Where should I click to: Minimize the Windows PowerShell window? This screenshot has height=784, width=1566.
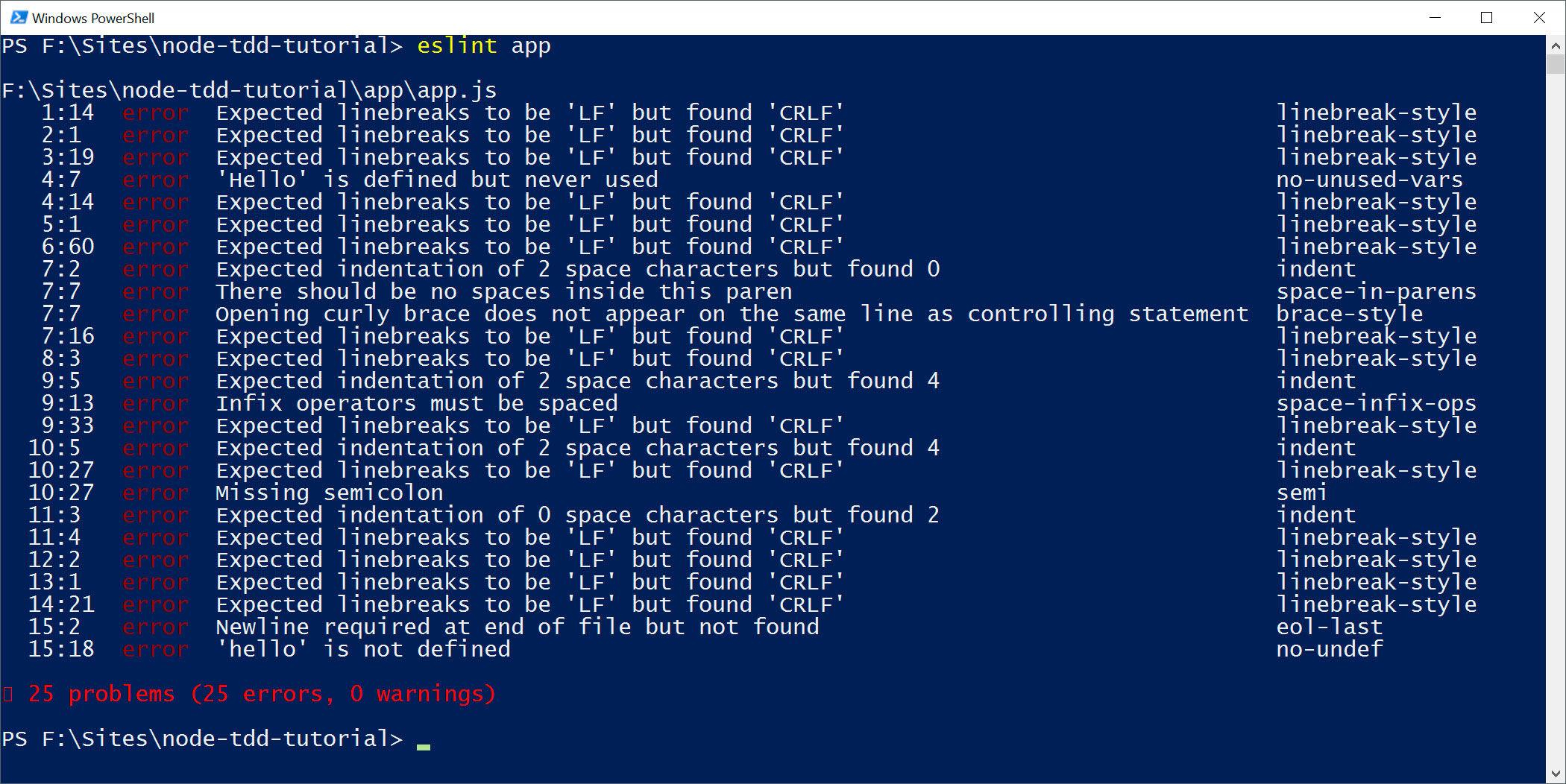tap(1435, 17)
